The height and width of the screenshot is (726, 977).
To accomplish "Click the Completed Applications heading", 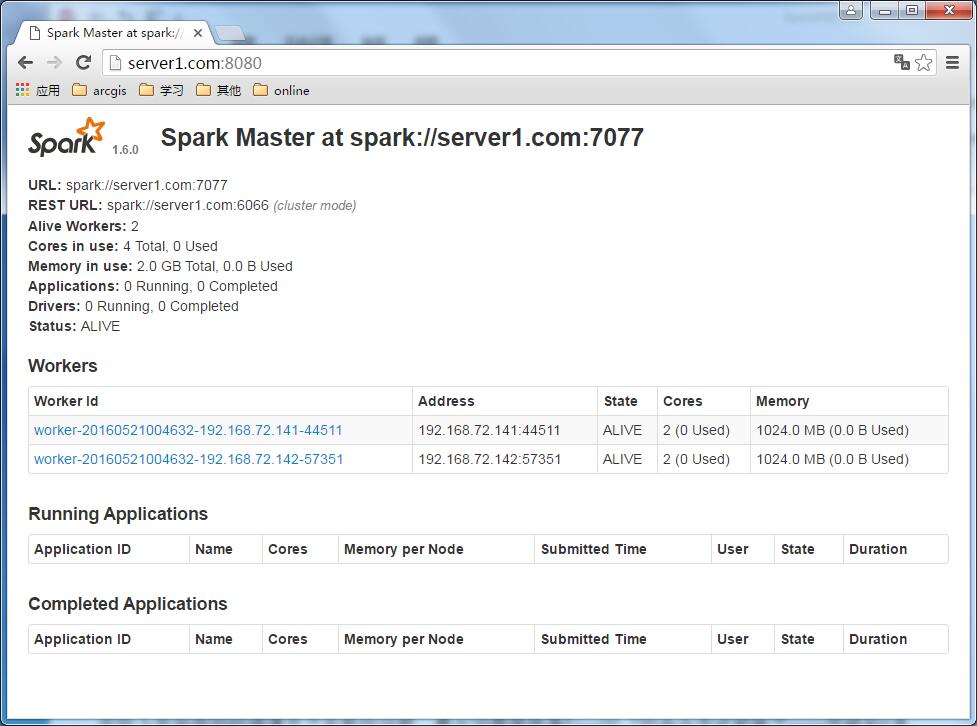I will [x=128, y=603].
